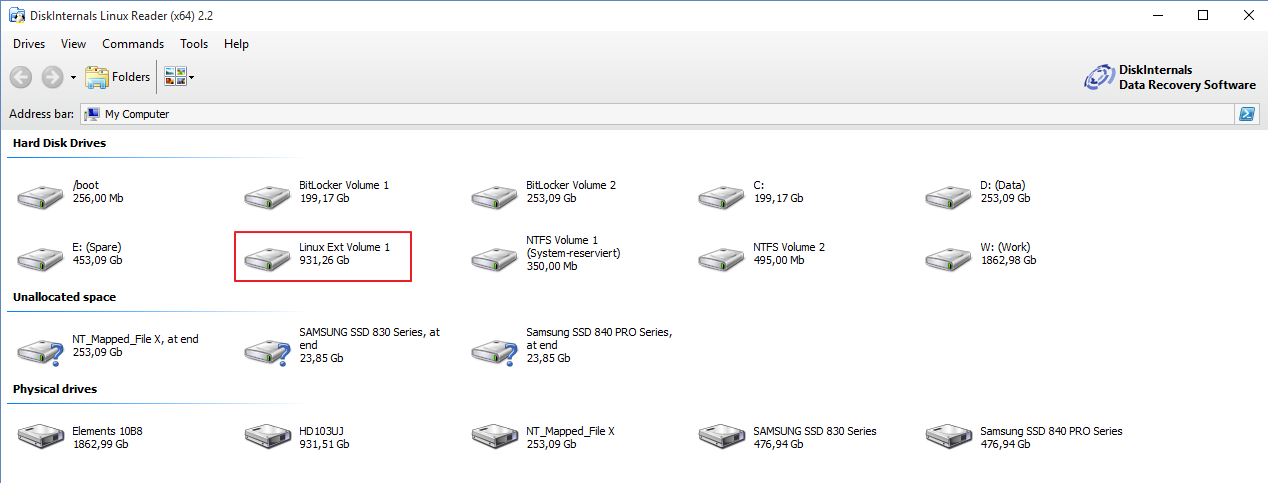
Task: Click the Unallocated space group header
Action: point(64,297)
